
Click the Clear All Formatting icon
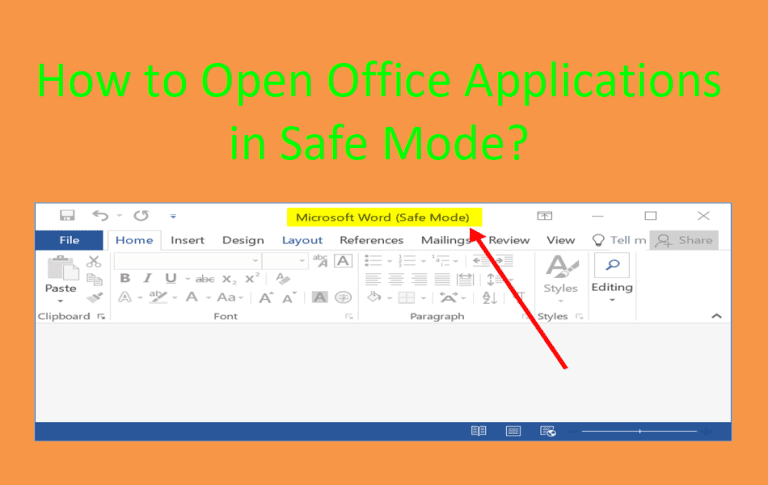click(x=283, y=279)
